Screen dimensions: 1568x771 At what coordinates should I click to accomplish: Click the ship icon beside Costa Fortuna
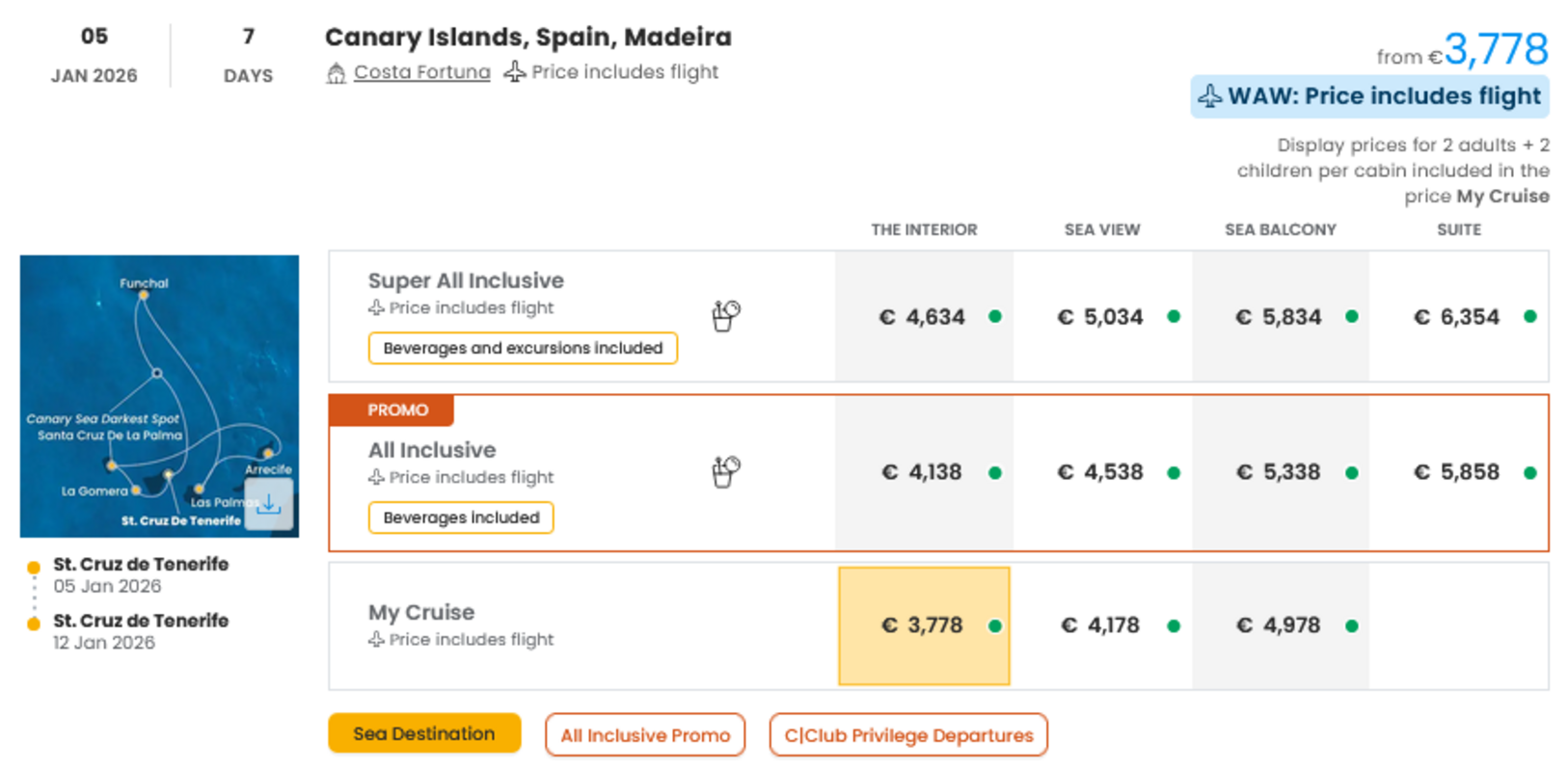pos(336,73)
